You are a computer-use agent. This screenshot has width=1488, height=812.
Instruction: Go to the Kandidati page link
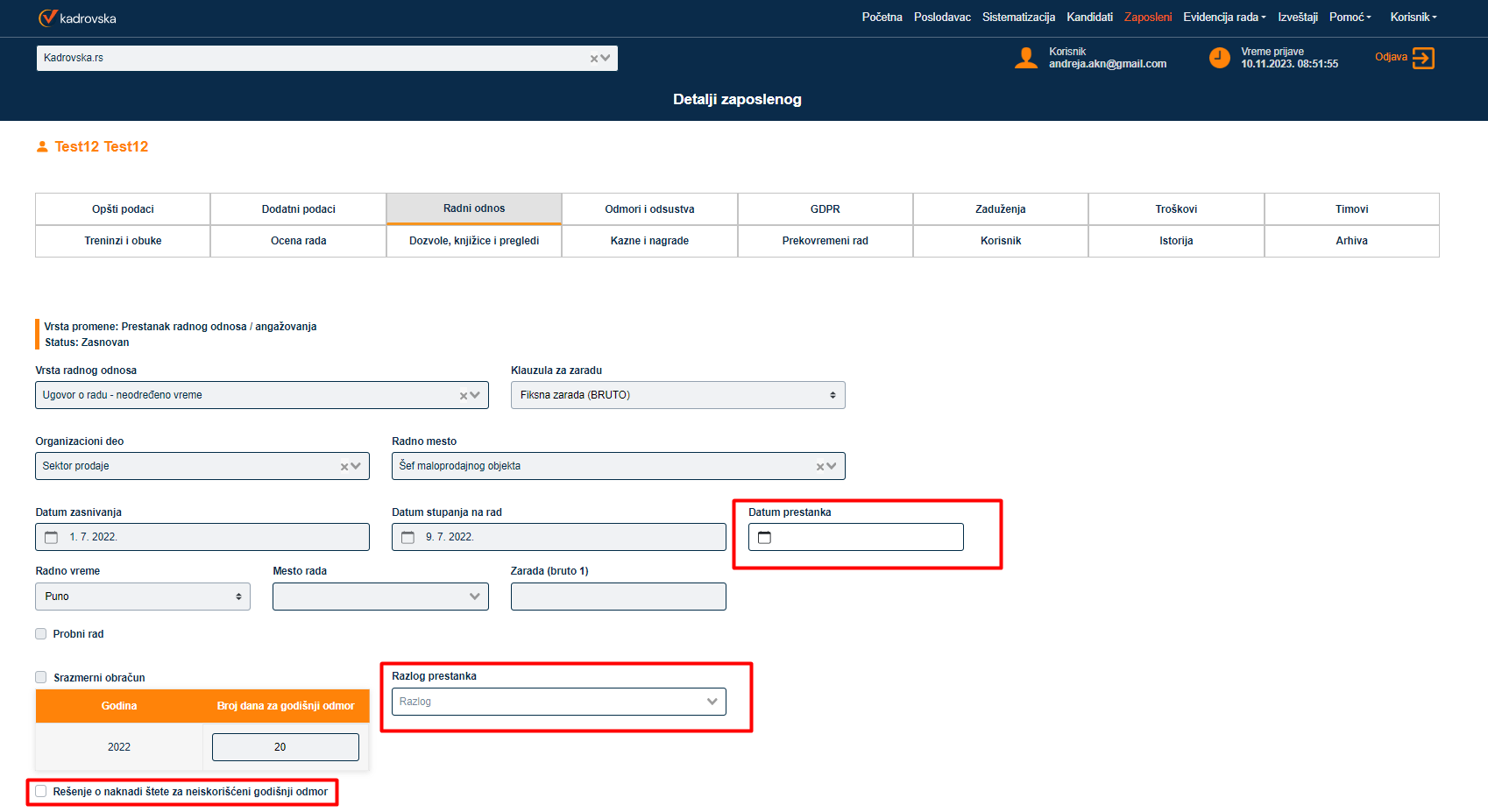[x=1089, y=18]
